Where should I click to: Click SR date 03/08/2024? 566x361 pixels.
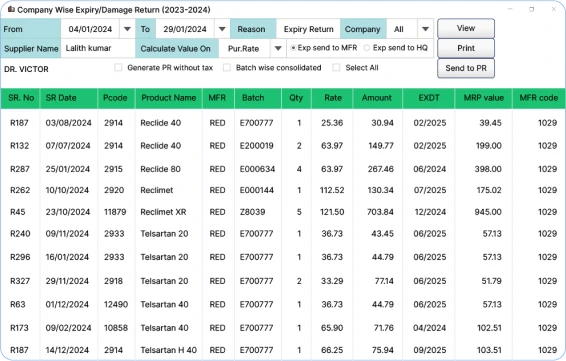(x=68, y=123)
